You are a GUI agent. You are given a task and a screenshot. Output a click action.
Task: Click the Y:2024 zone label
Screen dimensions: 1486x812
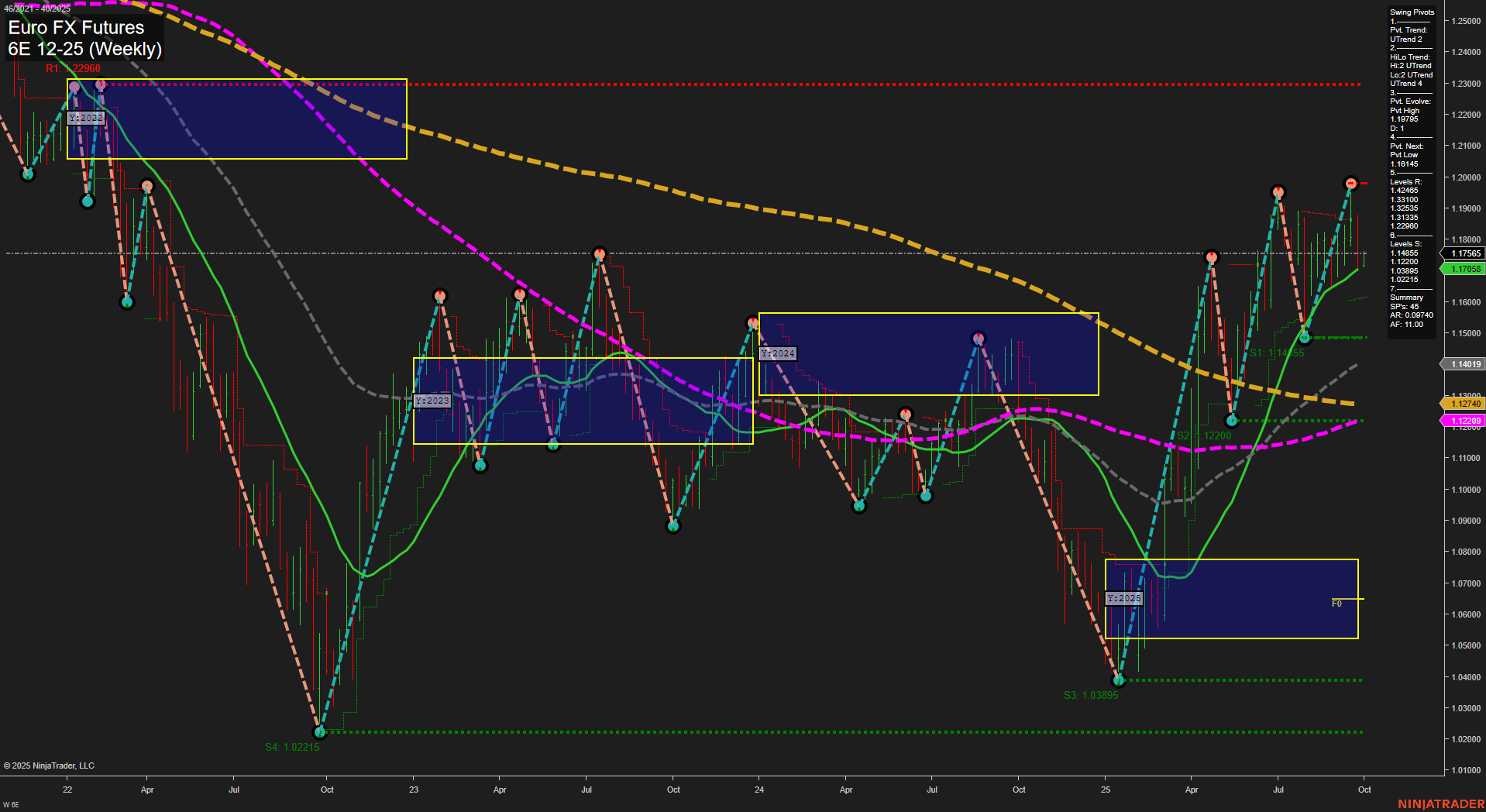778,353
